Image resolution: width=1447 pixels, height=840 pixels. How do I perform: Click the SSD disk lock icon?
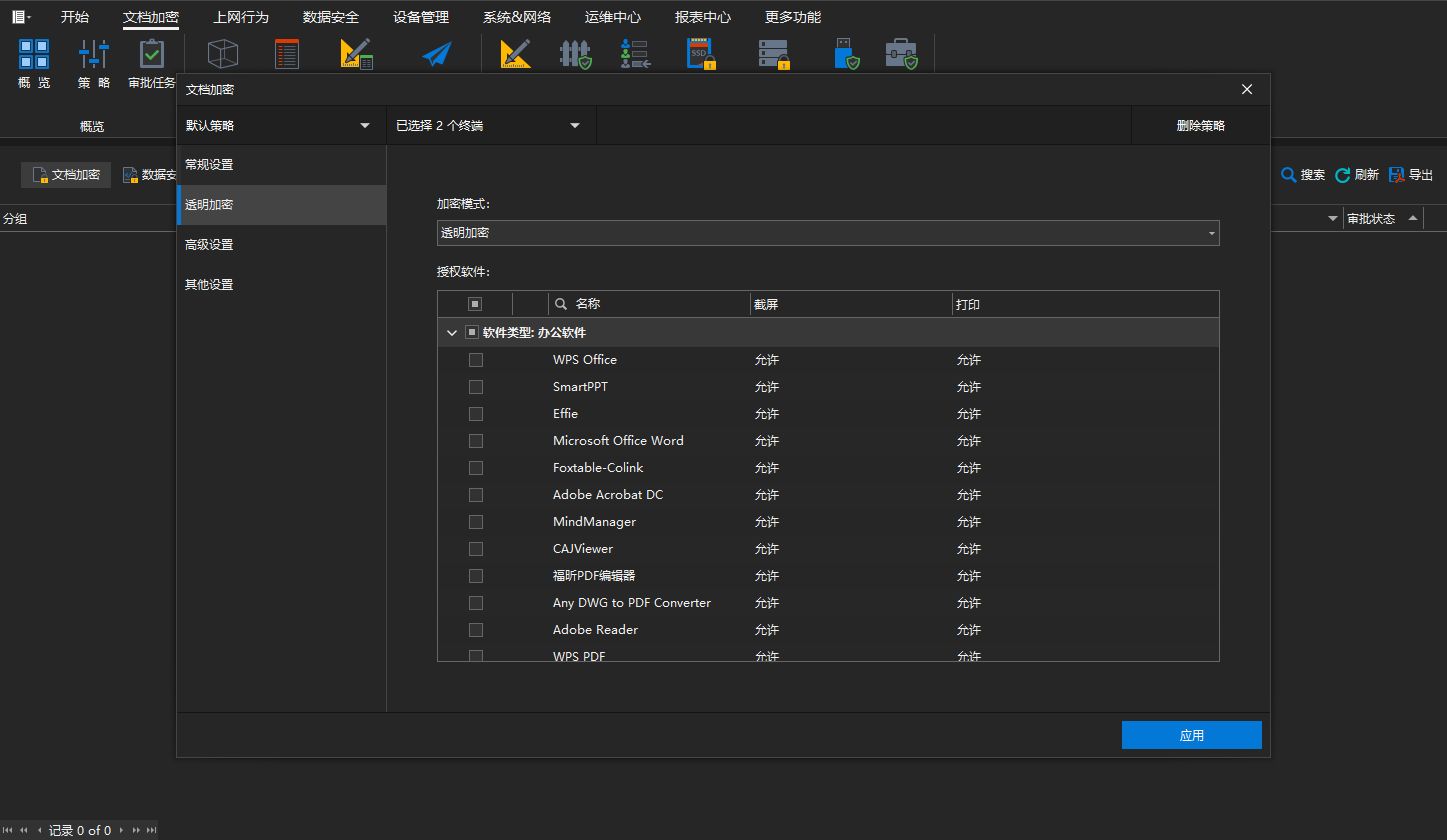pos(702,54)
